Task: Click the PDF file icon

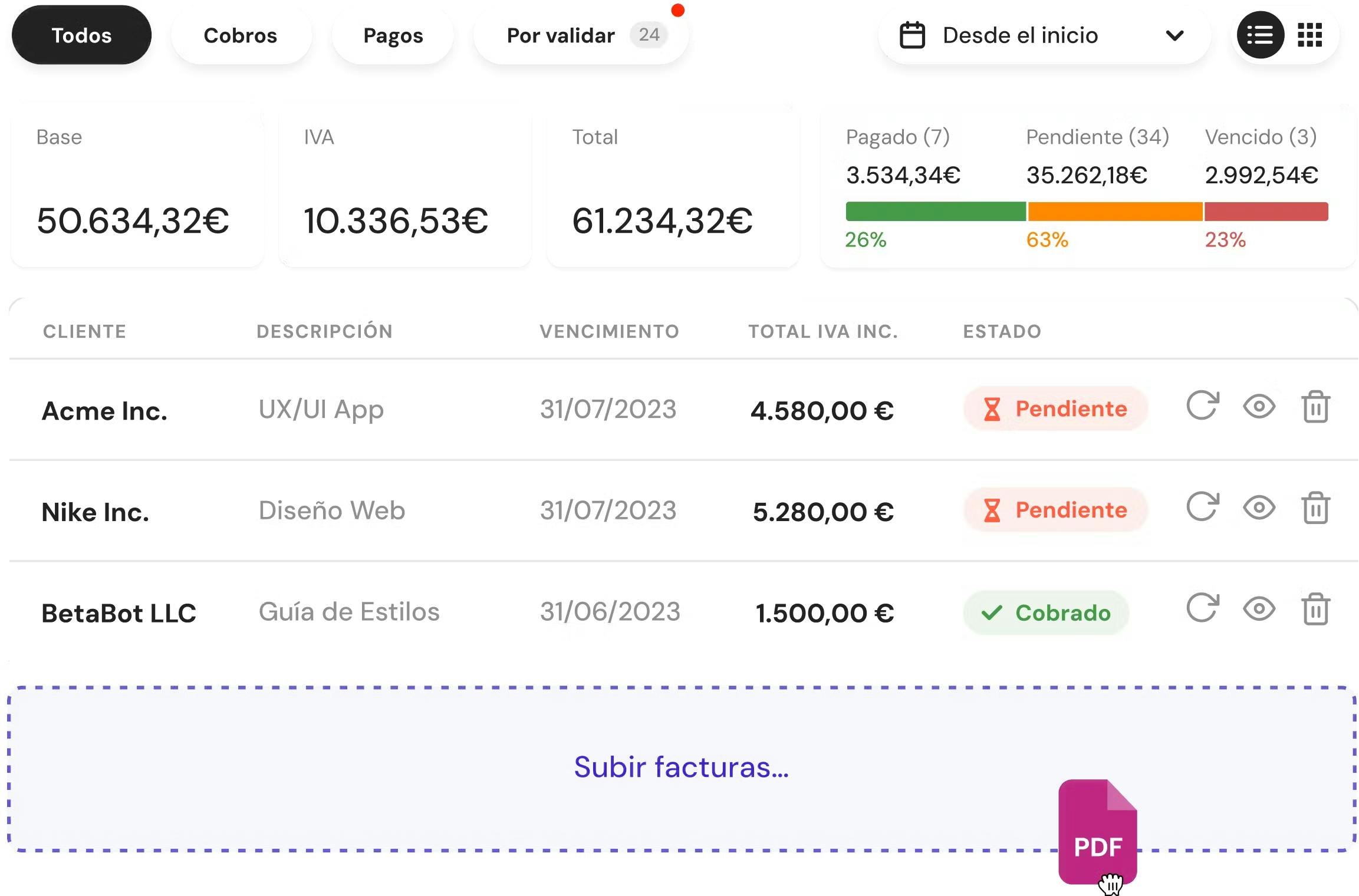Action: [x=1097, y=831]
